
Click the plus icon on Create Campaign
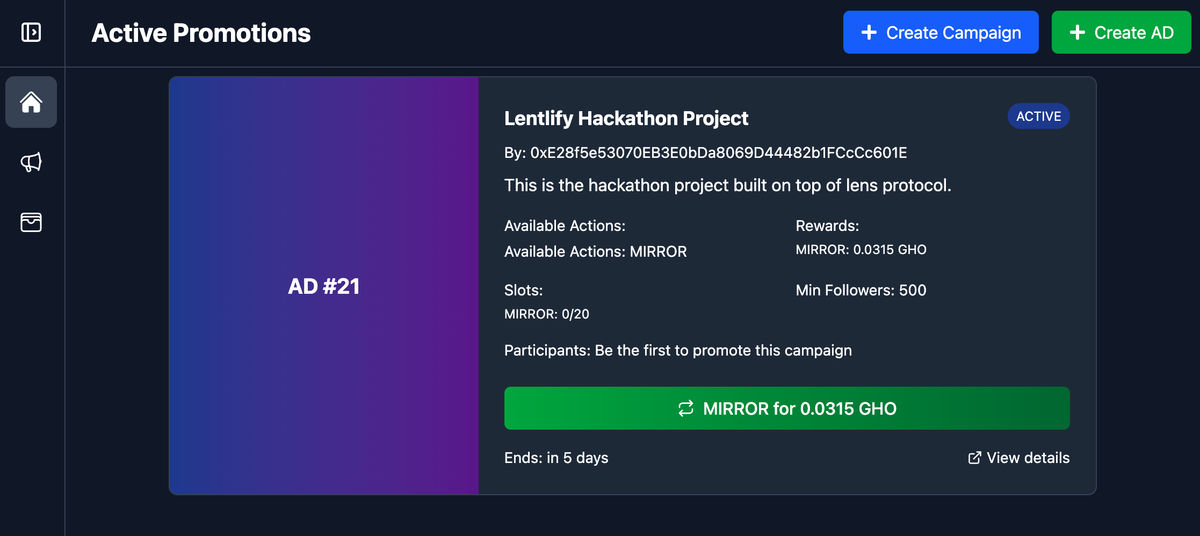click(869, 33)
